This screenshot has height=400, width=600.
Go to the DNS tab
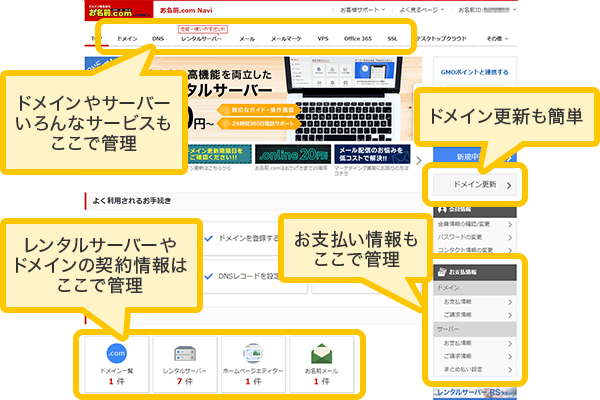coord(158,39)
